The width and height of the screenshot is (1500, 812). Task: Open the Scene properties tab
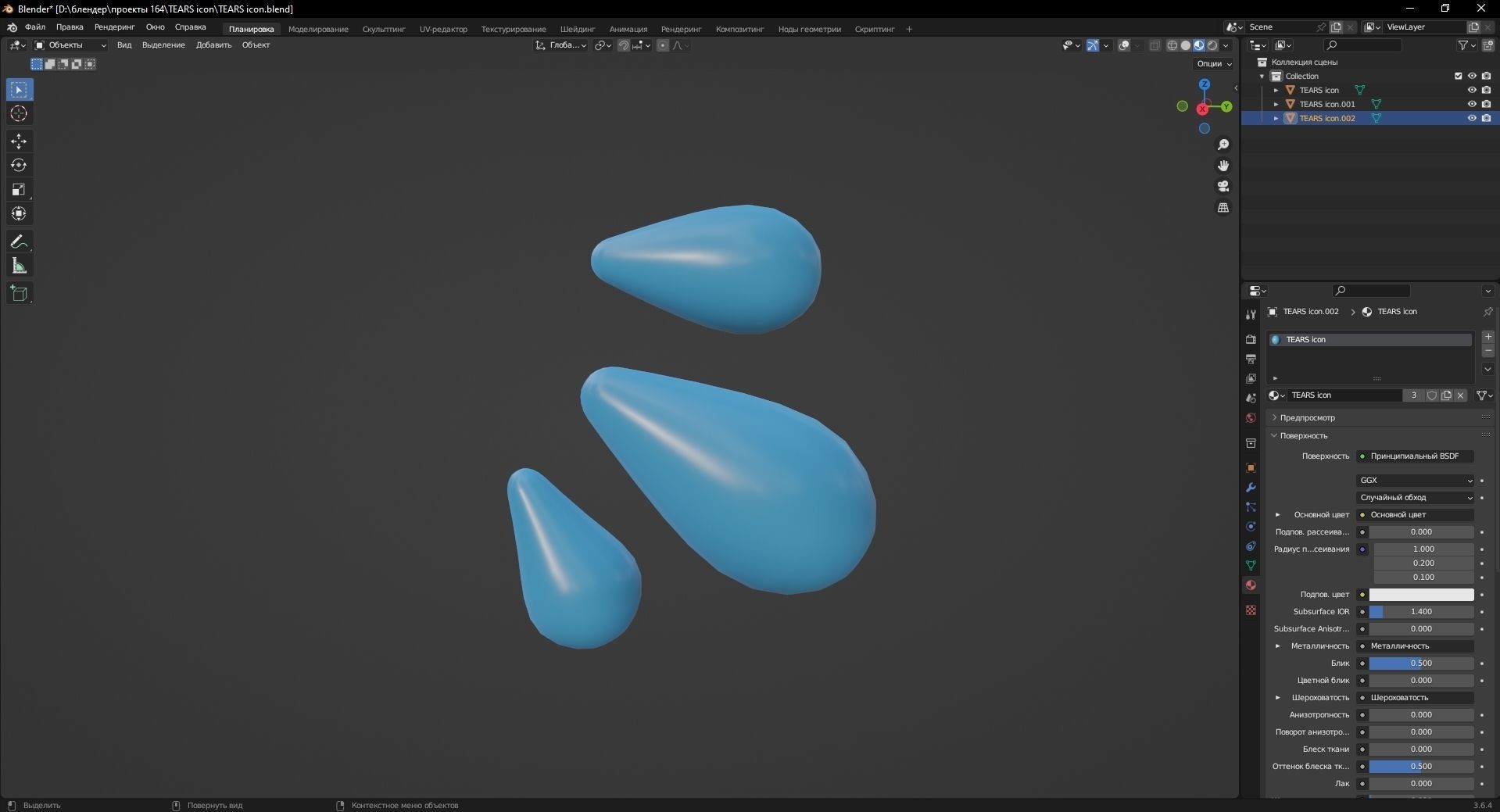pos(1251,399)
